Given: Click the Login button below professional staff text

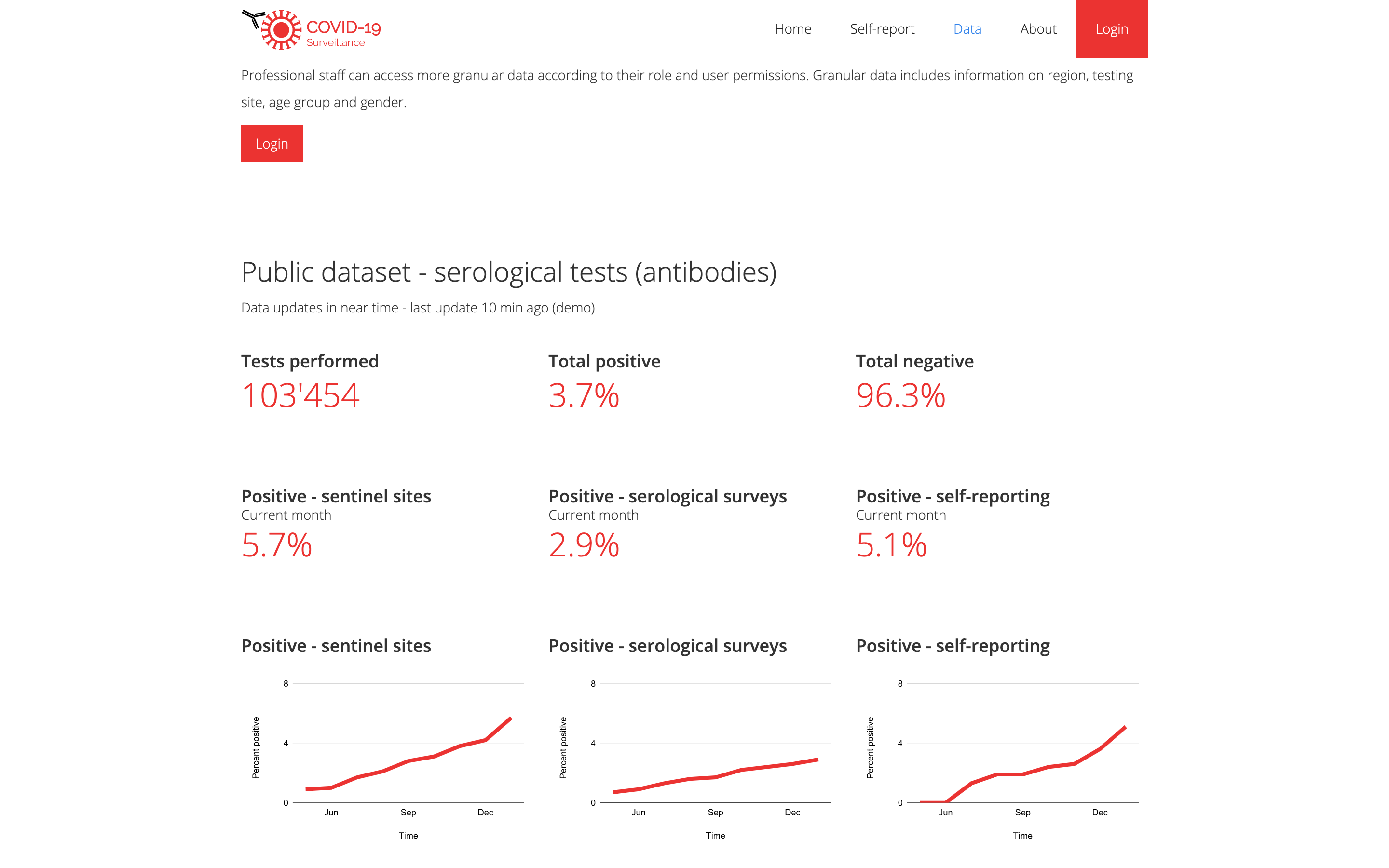Looking at the screenshot, I should click(272, 144).
